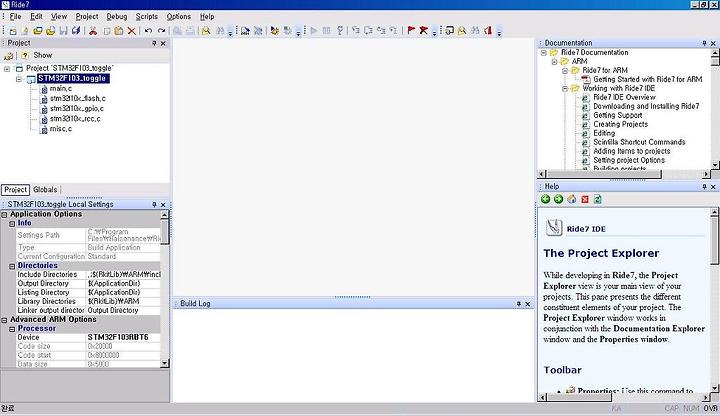Click the red flag bookmark icon
The image size is (720, 416).
411,31
